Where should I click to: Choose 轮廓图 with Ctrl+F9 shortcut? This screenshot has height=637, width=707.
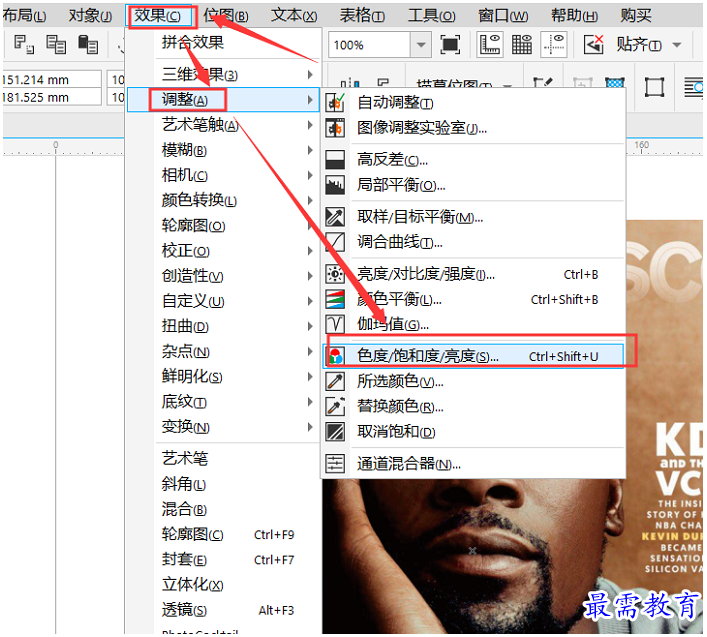(x=224, y=535)
